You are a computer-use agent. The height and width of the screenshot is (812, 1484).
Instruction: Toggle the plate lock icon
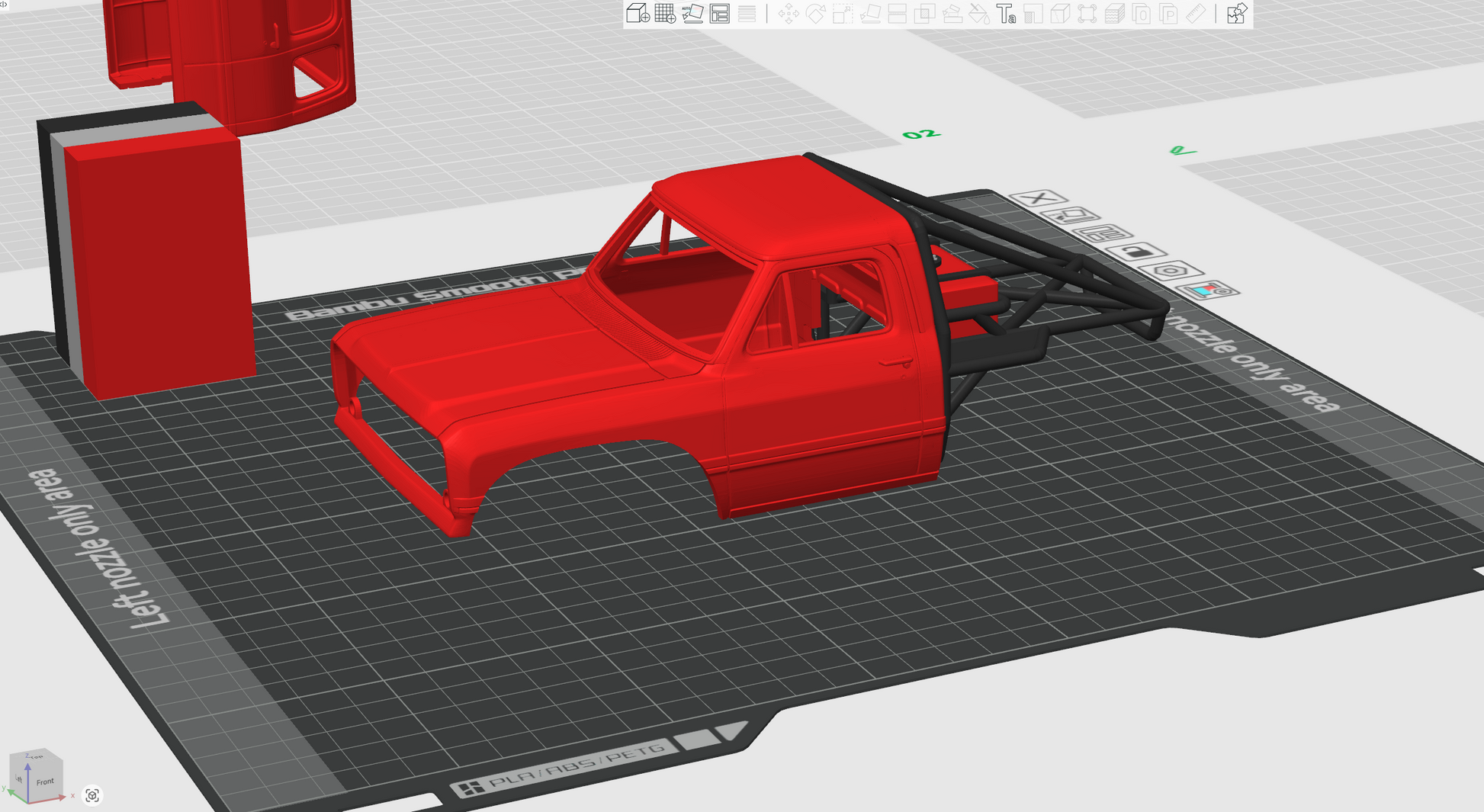[x=1136, y=252]
